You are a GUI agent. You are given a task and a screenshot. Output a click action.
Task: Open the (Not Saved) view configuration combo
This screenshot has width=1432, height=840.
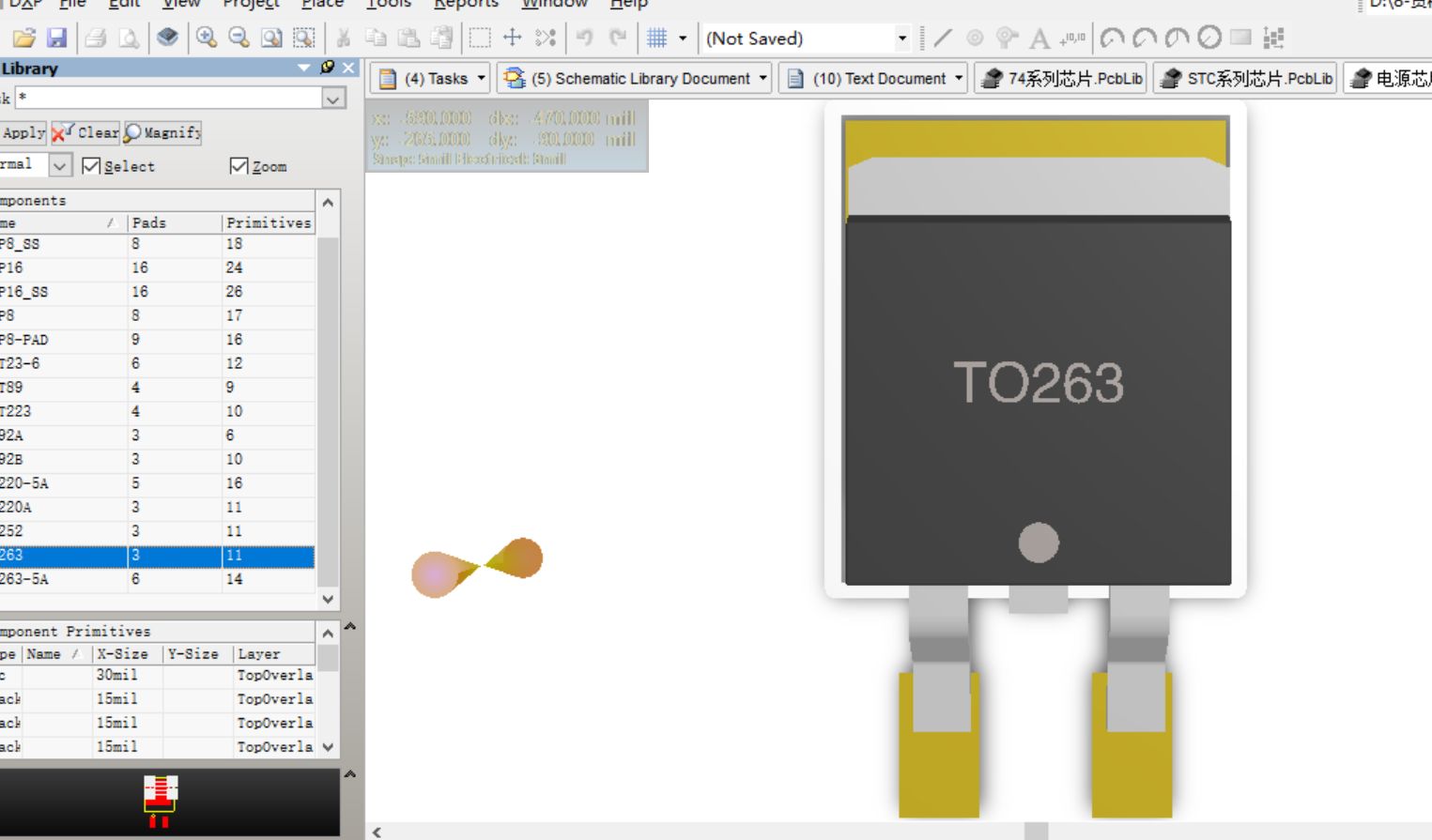808,38
